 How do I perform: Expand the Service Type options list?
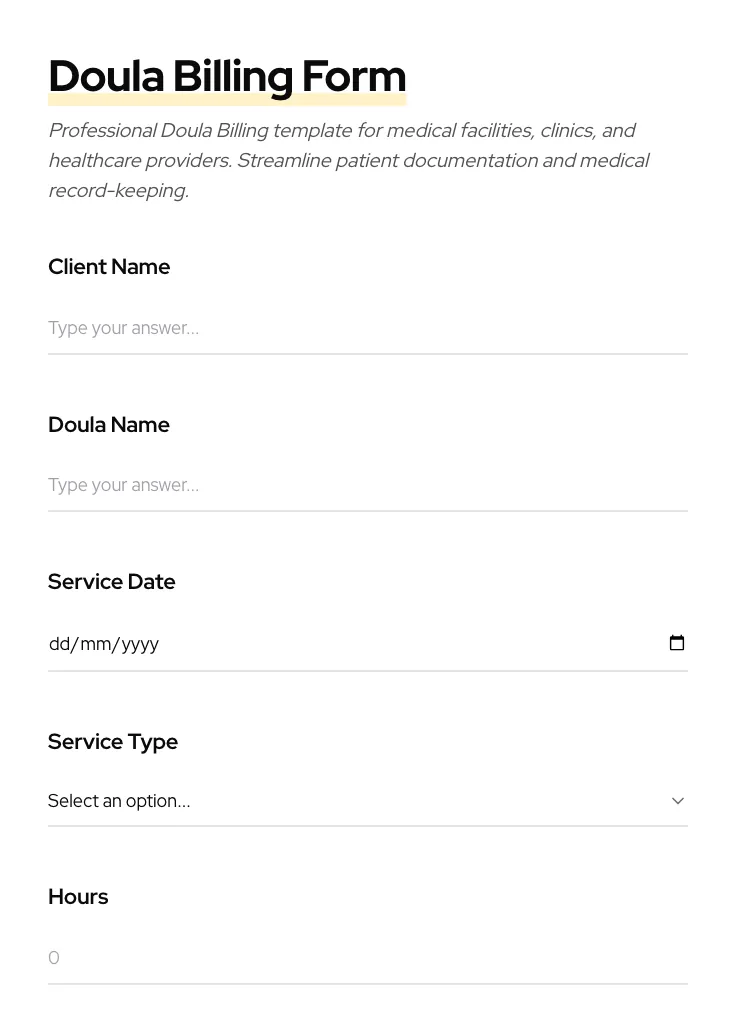368,800
